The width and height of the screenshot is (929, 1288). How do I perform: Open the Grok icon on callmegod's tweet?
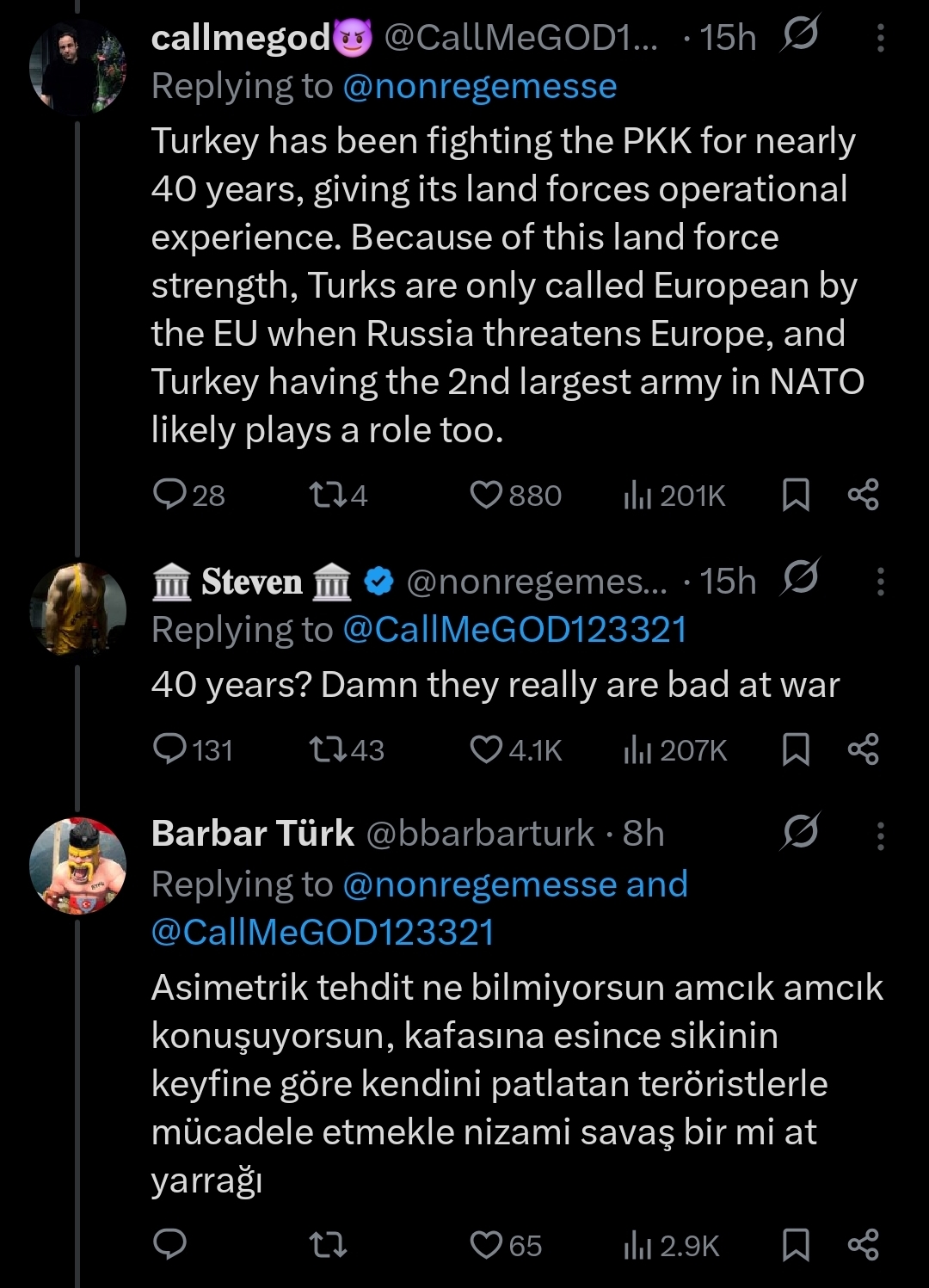pos(800,34)
